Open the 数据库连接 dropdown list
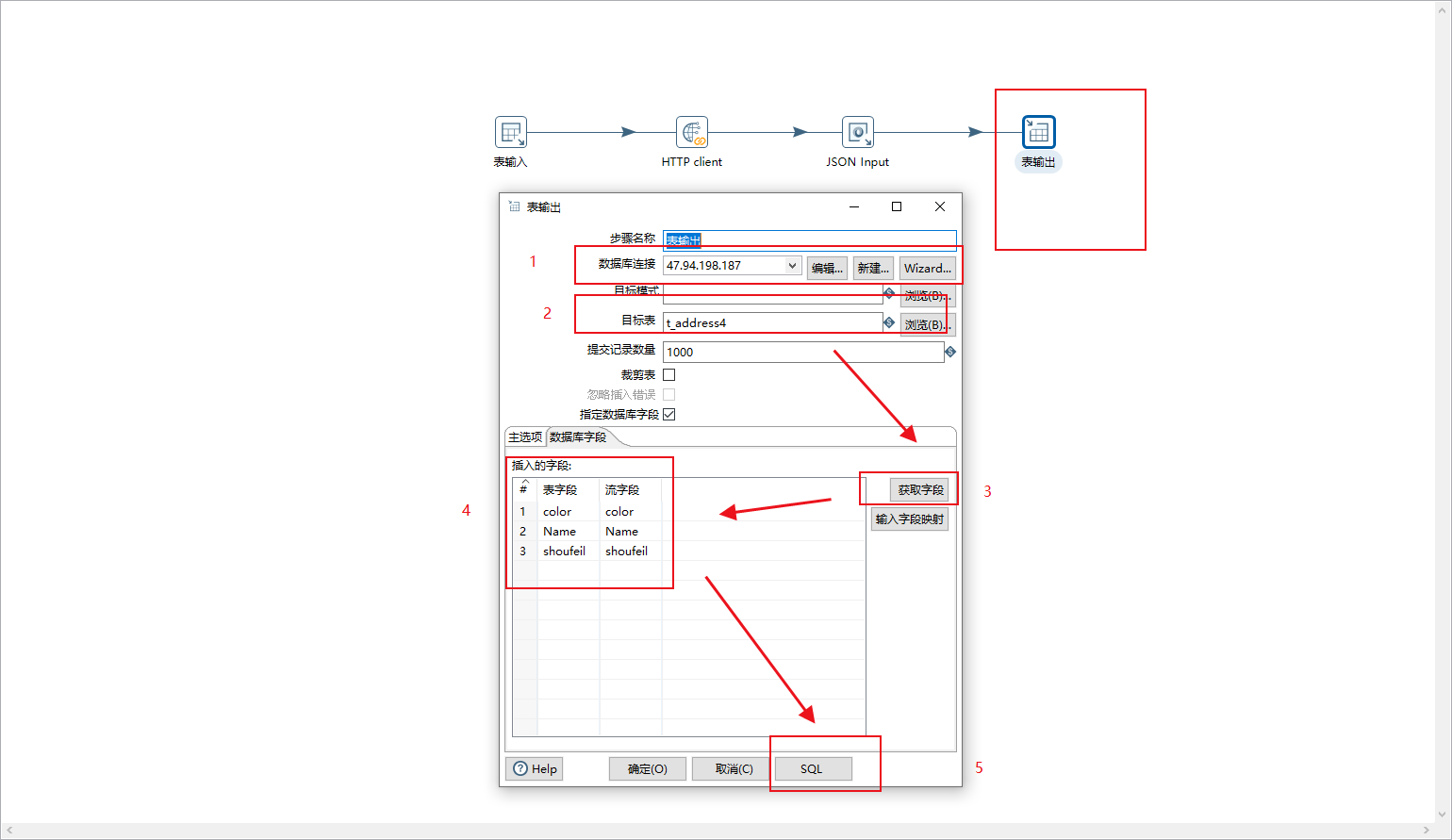This screenshot has width=1452, height=840. [x=793, y=265]
